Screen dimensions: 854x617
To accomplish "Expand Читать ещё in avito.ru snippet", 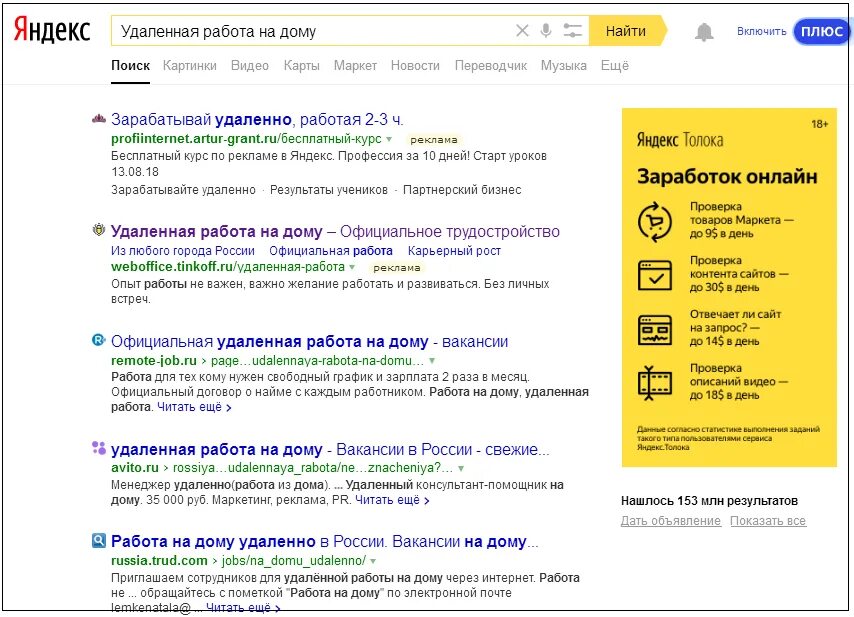I will click(x=392, y=499).
